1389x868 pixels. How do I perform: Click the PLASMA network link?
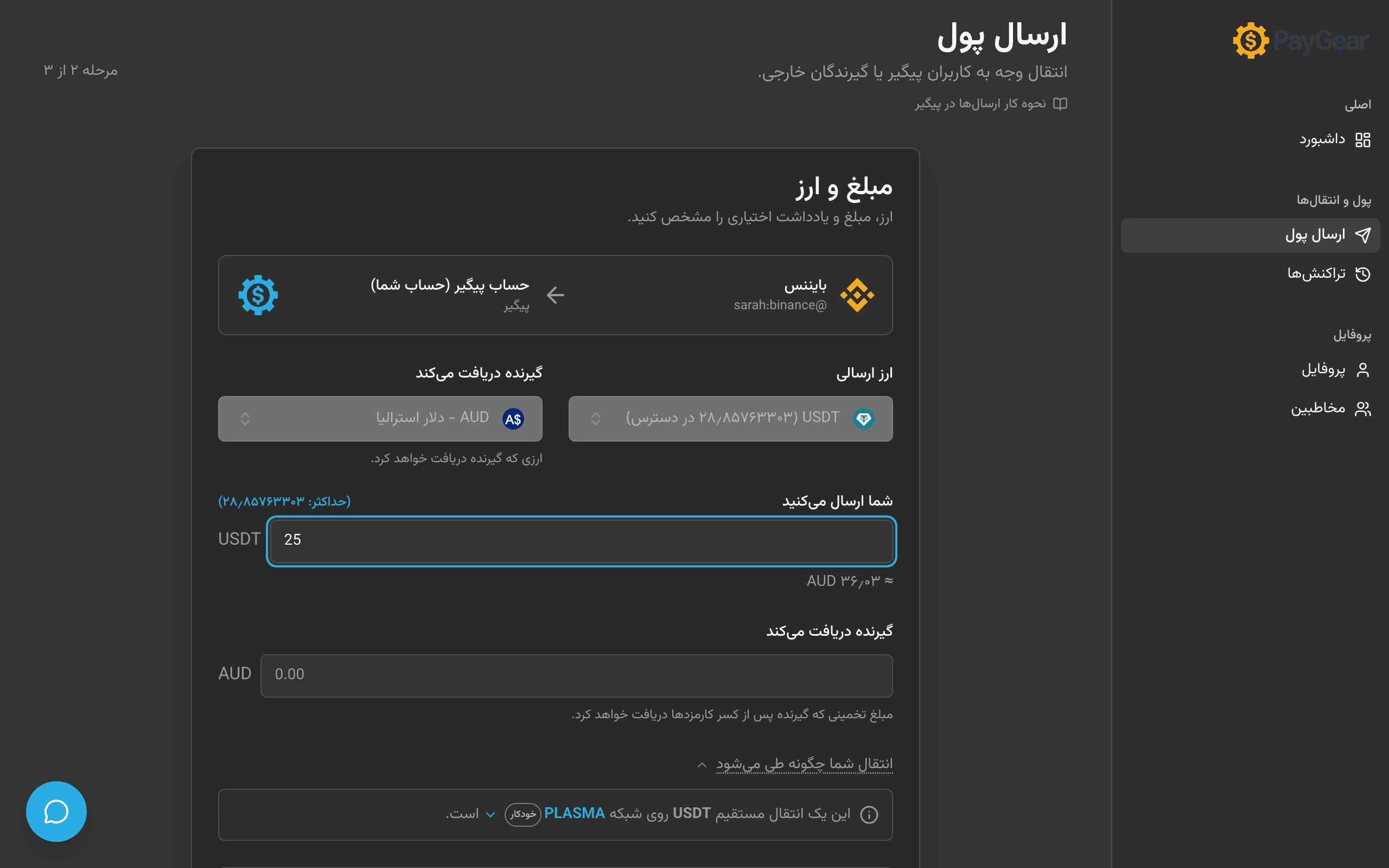click(575, 813)
